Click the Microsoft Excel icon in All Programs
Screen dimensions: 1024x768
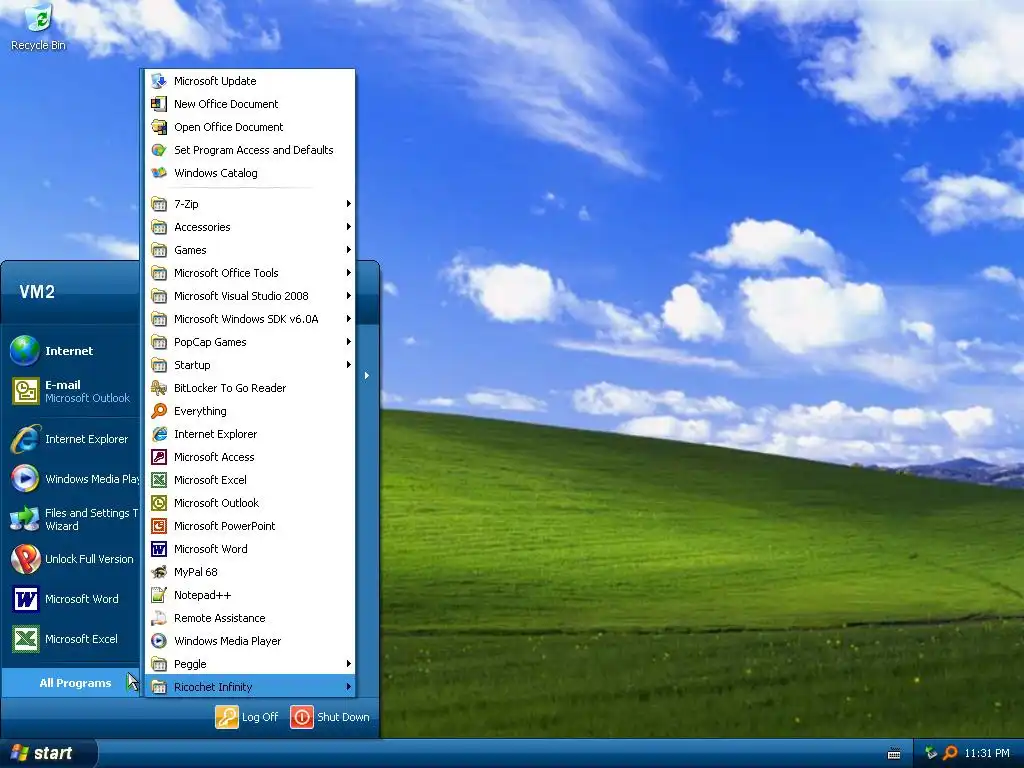point(159,480)
